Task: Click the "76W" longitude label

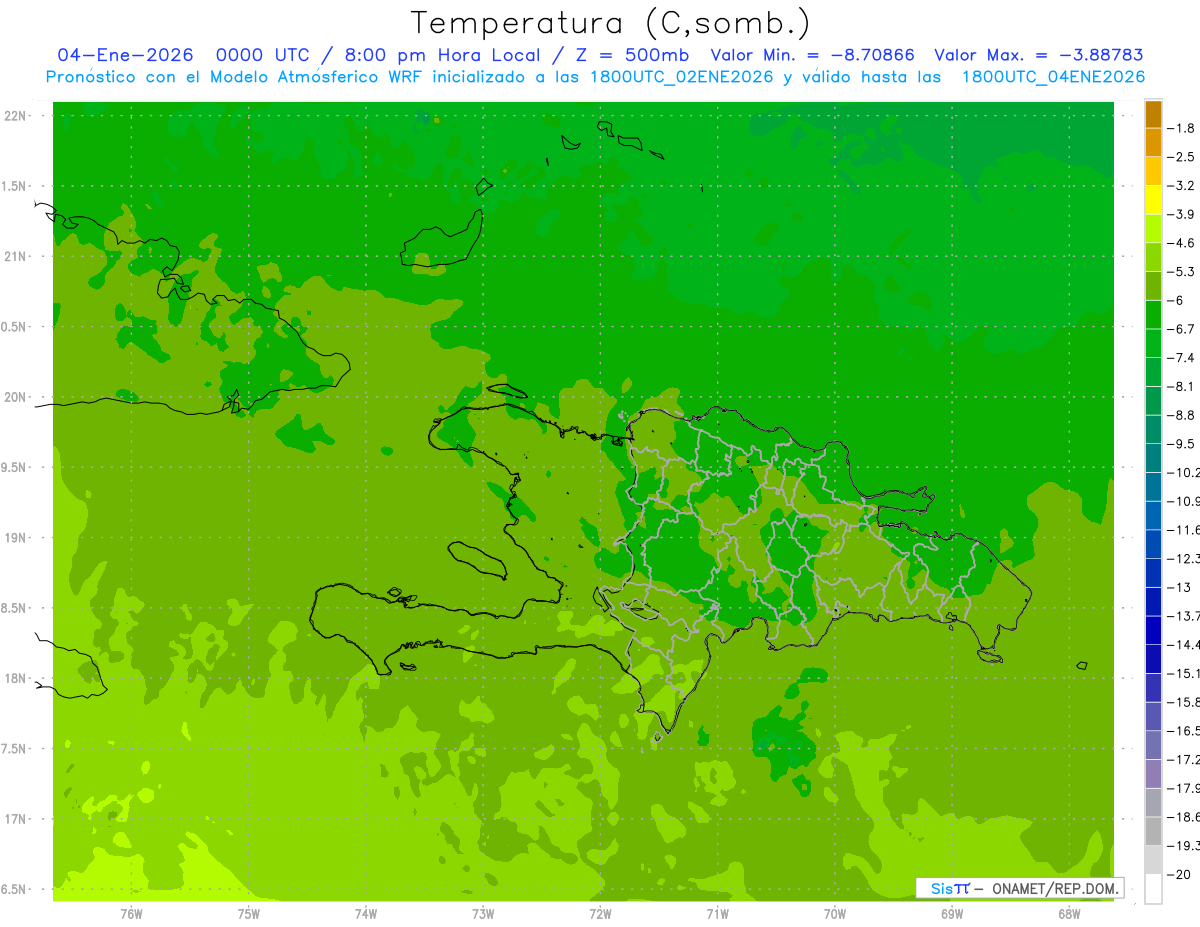Action: click(x=131, y=913)
